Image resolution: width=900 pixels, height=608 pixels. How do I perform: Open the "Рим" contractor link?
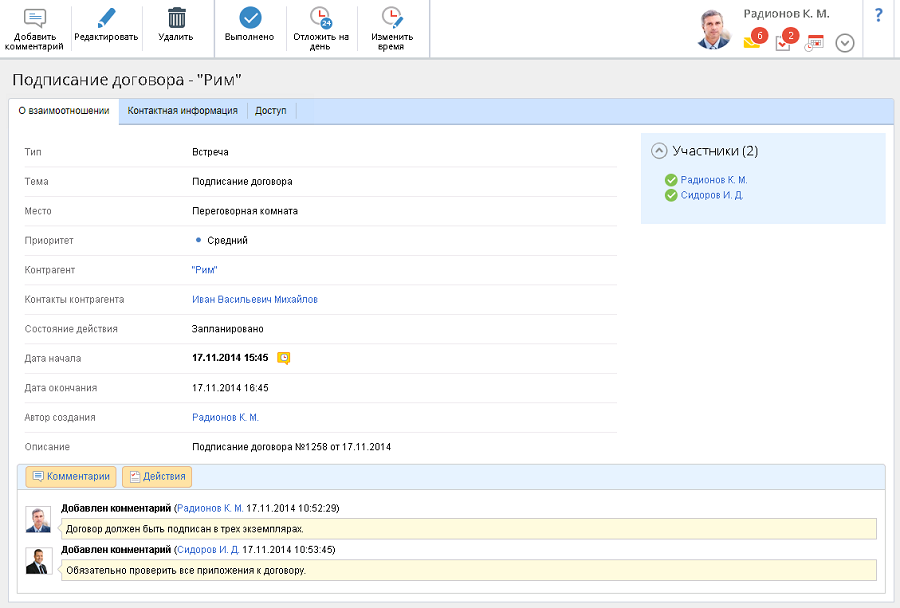click(x=204, y=270)
